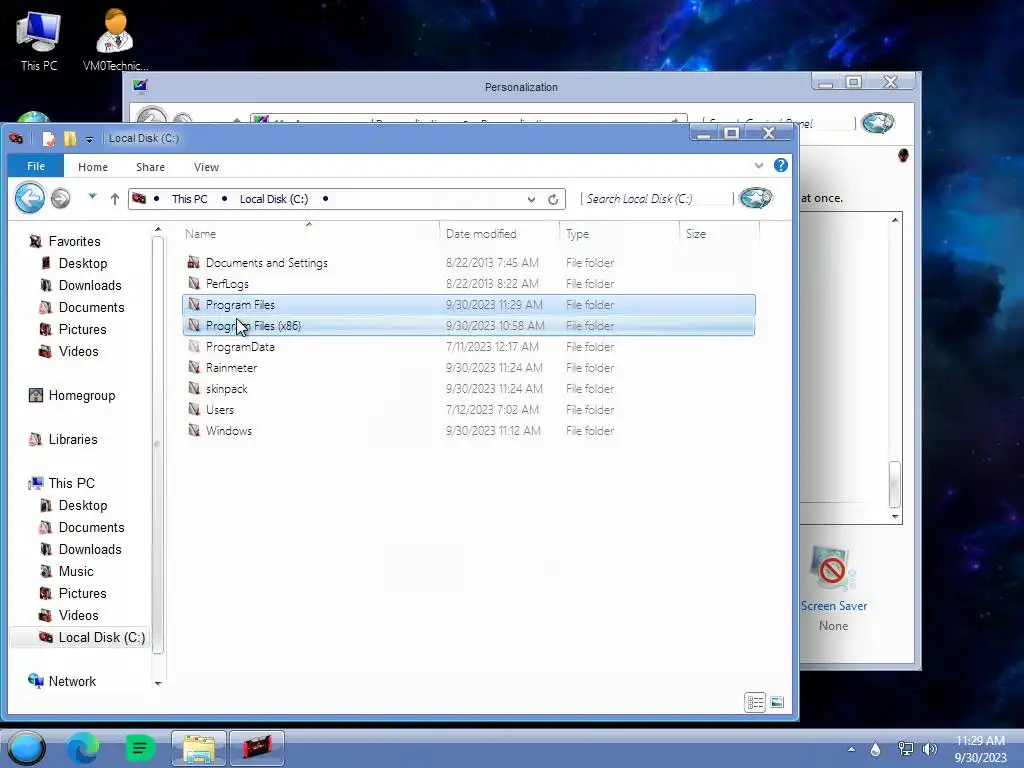Open File Explorer taskbar button
Image resolution: width=1024 pixels, height=768 pixels.
199,748
